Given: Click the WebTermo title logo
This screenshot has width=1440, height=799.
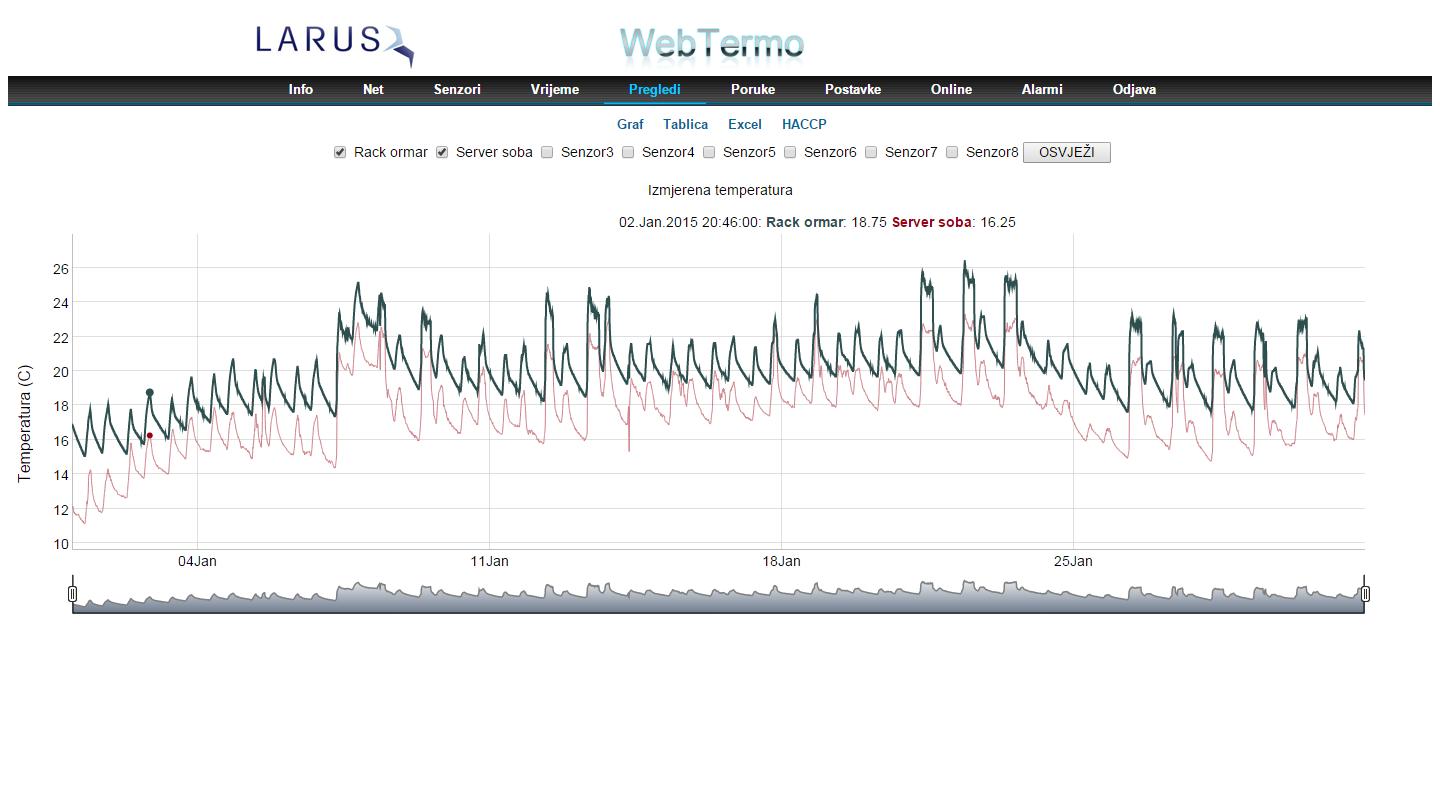Looking at the screenshot, I should pyautogui.click(x=711, y=44).
